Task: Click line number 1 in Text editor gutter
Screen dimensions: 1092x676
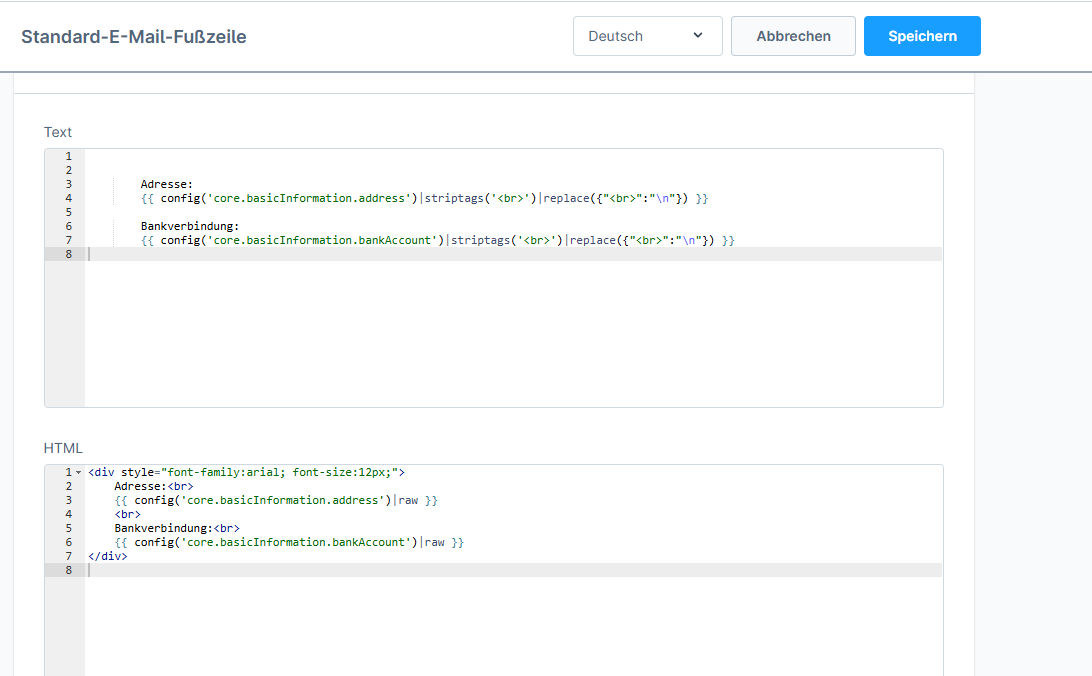Action: pos(68,156)
